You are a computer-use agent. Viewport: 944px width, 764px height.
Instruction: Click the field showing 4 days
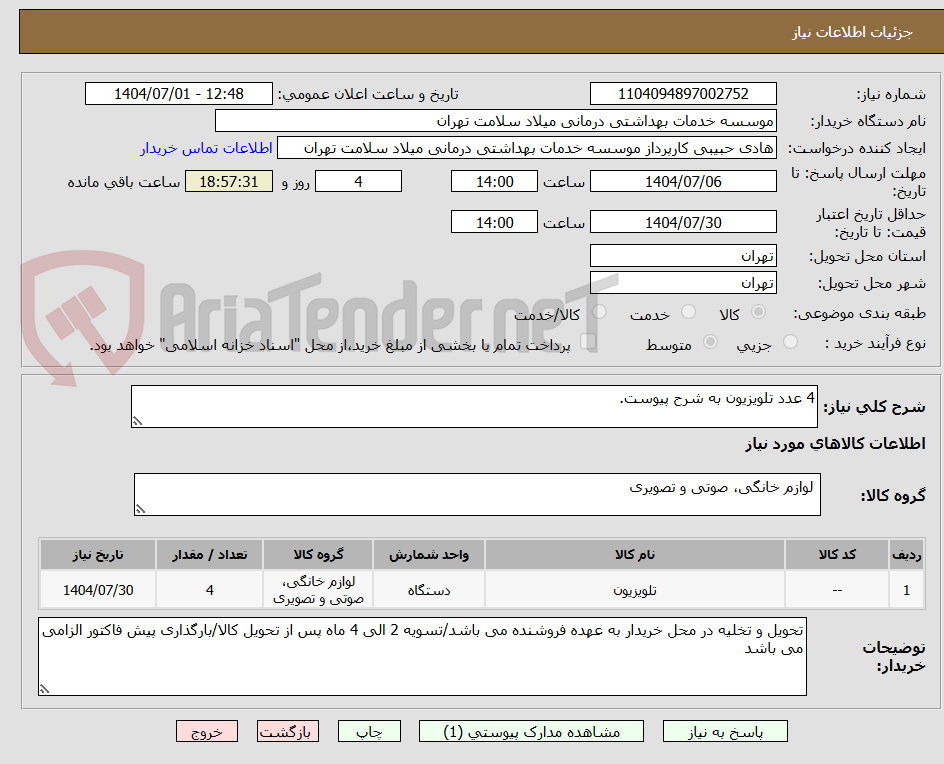(x=359, y=181)
